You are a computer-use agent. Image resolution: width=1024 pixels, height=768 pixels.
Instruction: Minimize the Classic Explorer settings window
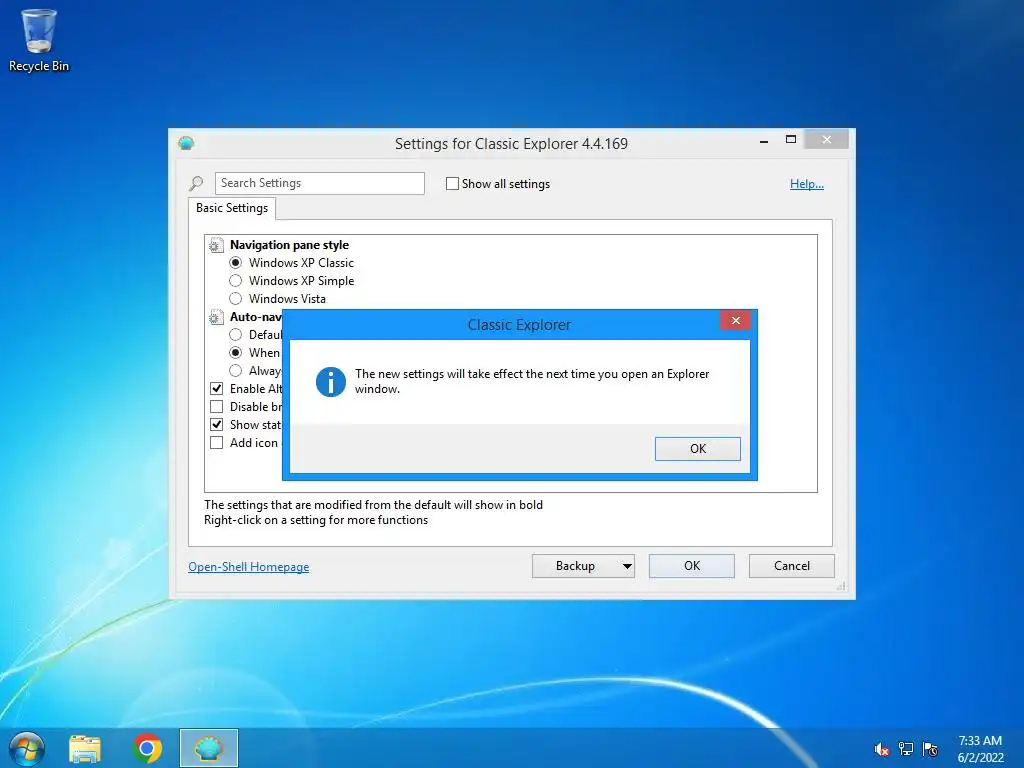coord(763,140)
